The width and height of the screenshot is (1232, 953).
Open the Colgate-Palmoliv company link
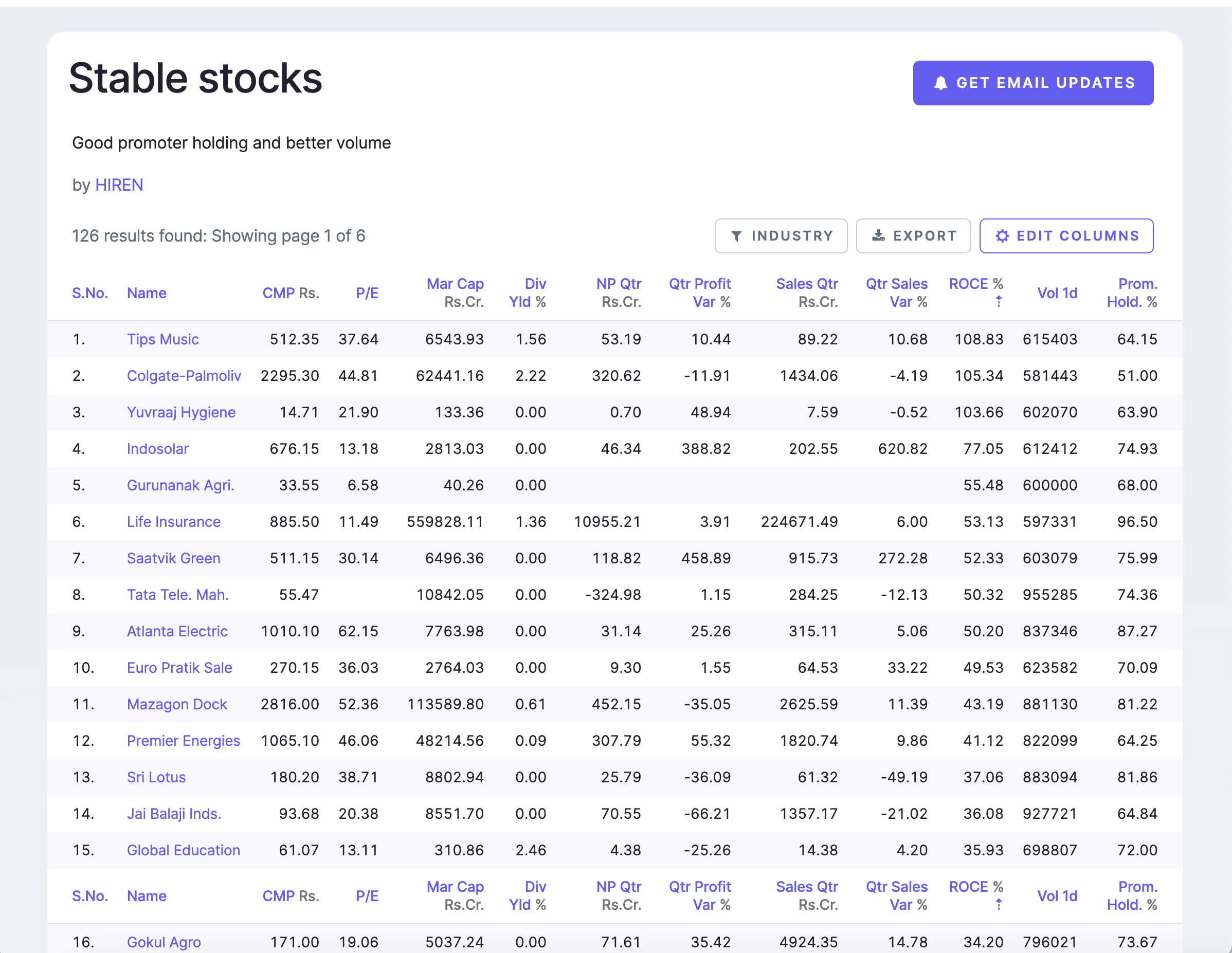point(184,376)
